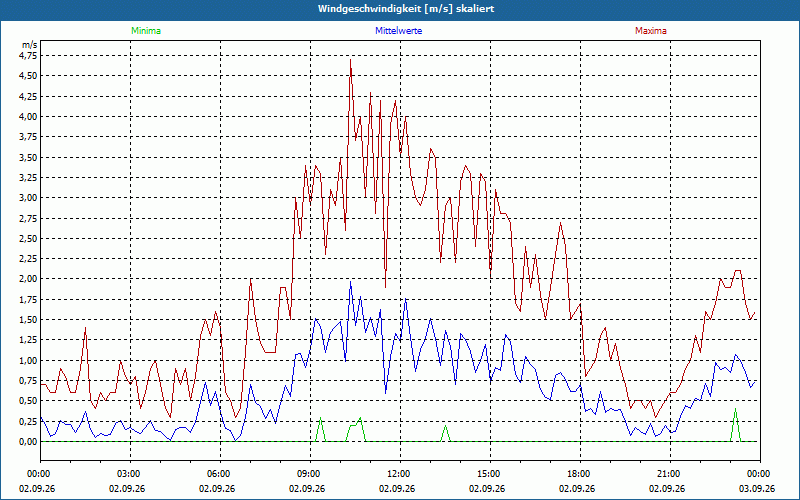Click the 4,75 y-axis value

point(28,56)
